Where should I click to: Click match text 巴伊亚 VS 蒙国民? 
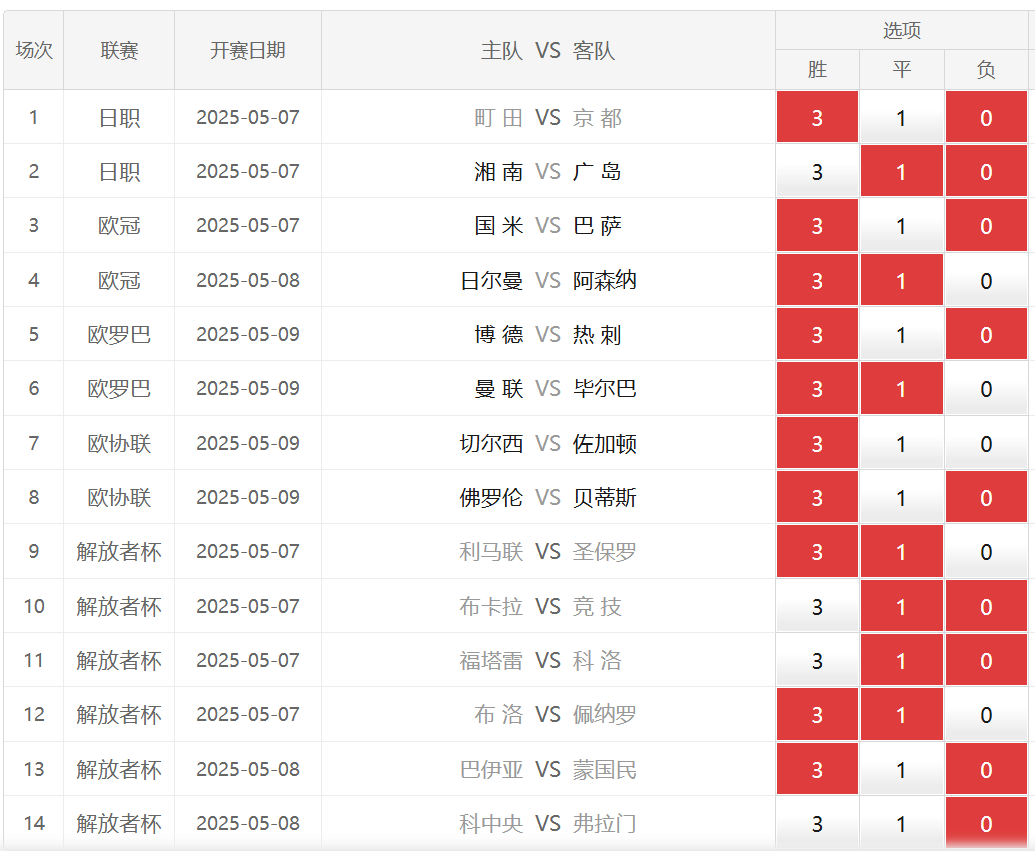(548, 770)
